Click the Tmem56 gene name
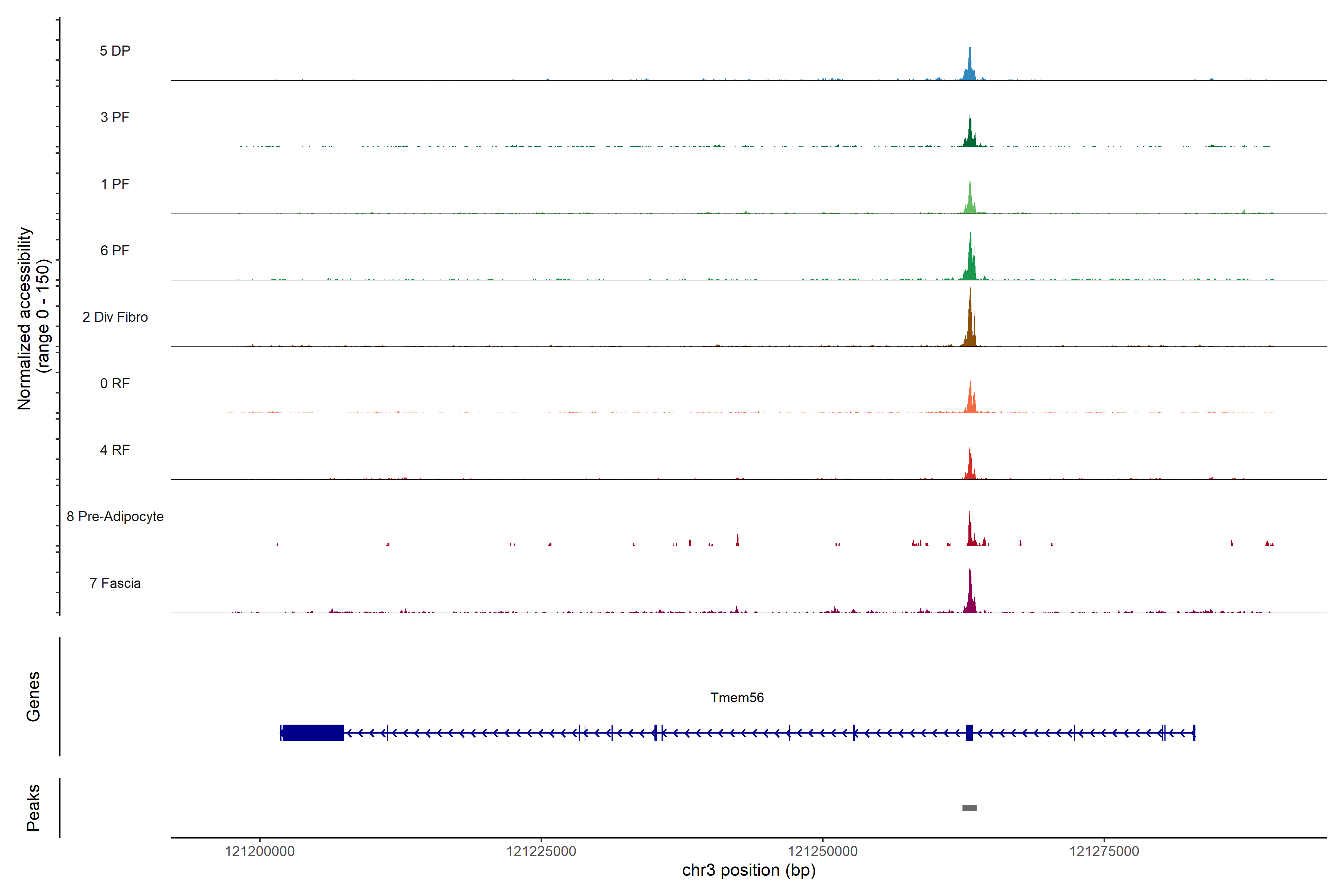This screenshot has width=1344, height=896. tap(737, 698)
